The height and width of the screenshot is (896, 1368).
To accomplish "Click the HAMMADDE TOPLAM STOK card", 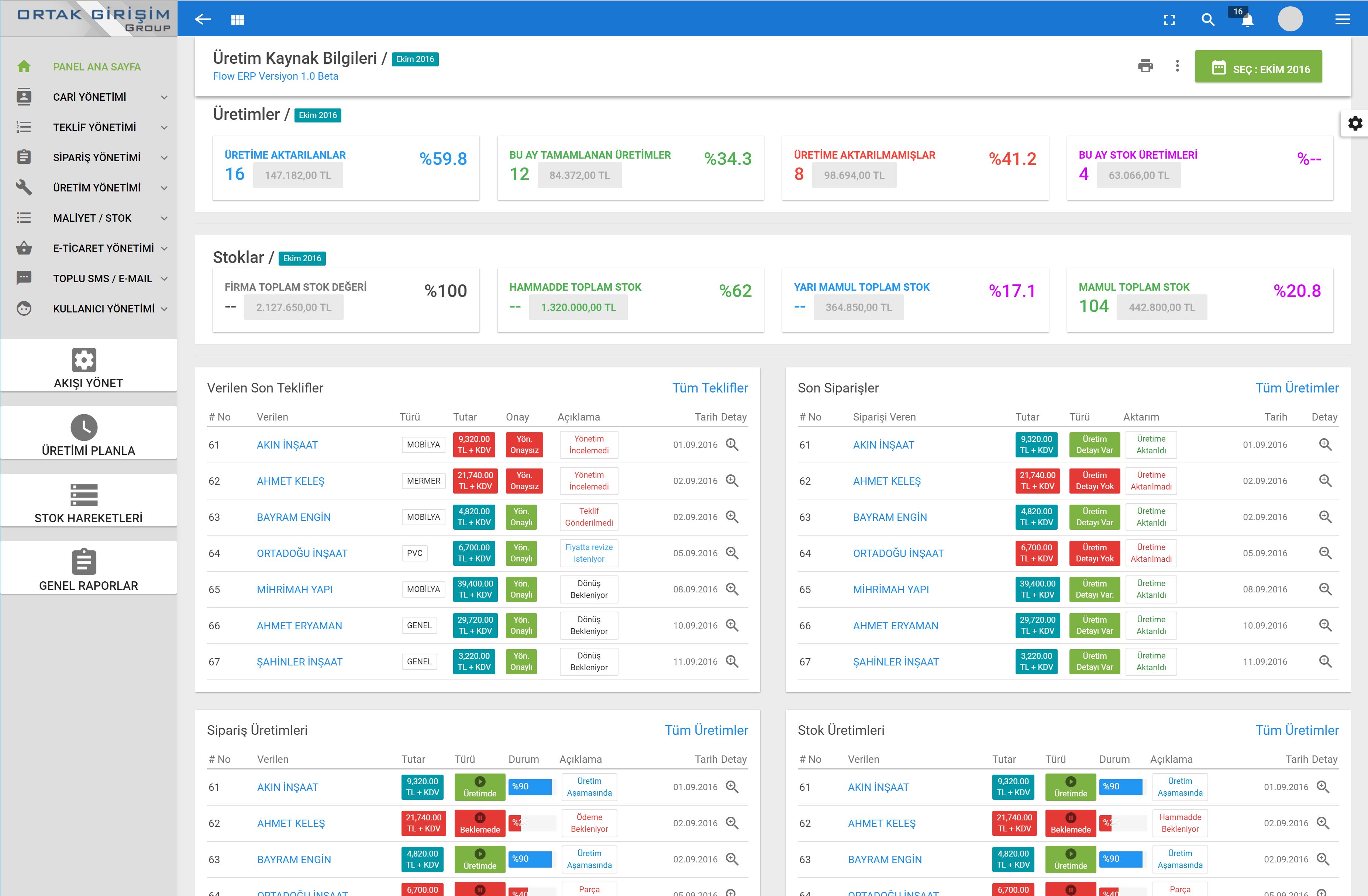I will click(x=631, y=300).
